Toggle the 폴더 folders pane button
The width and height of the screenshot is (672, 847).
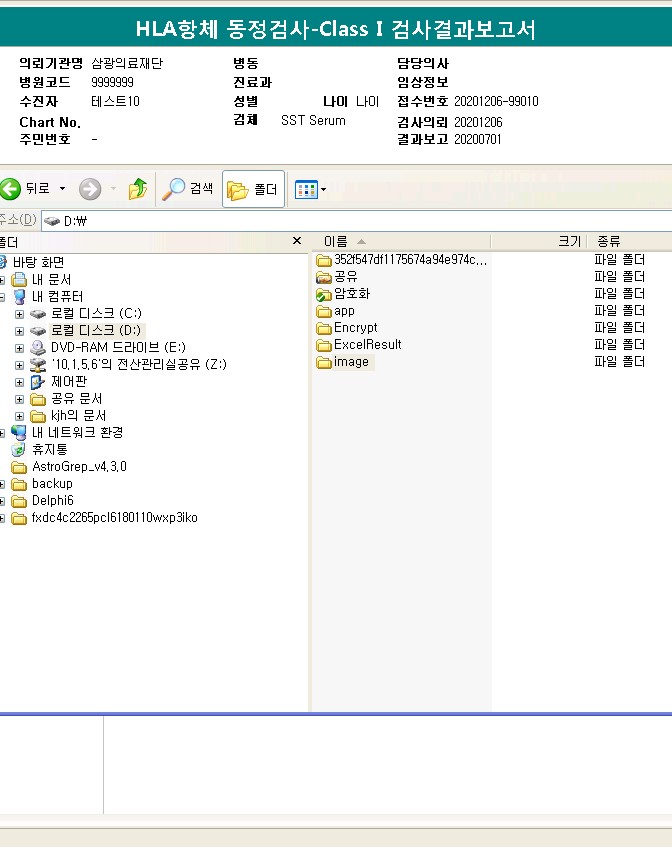(253, 189)
